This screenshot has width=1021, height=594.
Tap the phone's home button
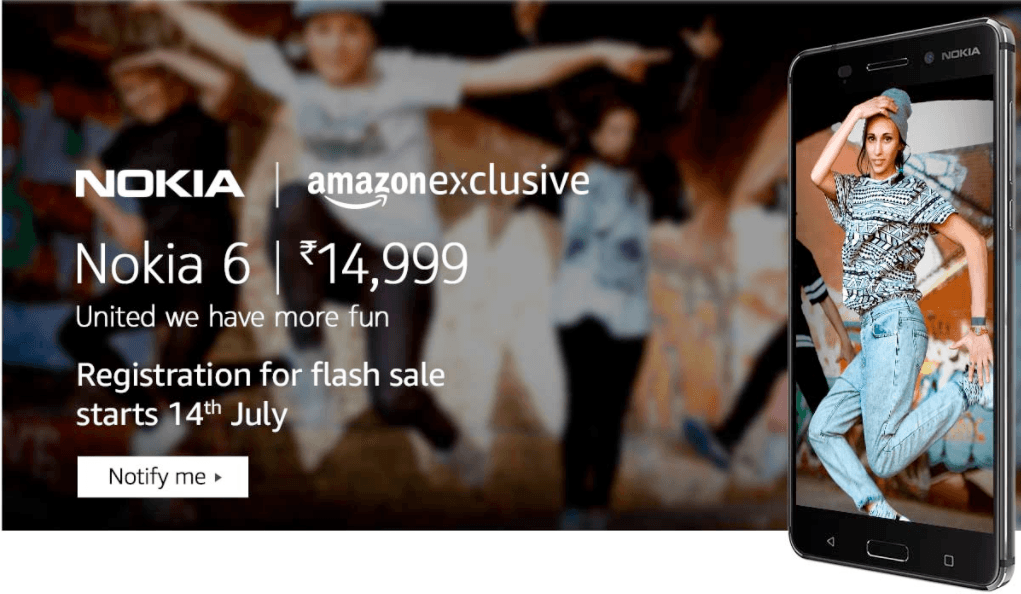[887, 550]
